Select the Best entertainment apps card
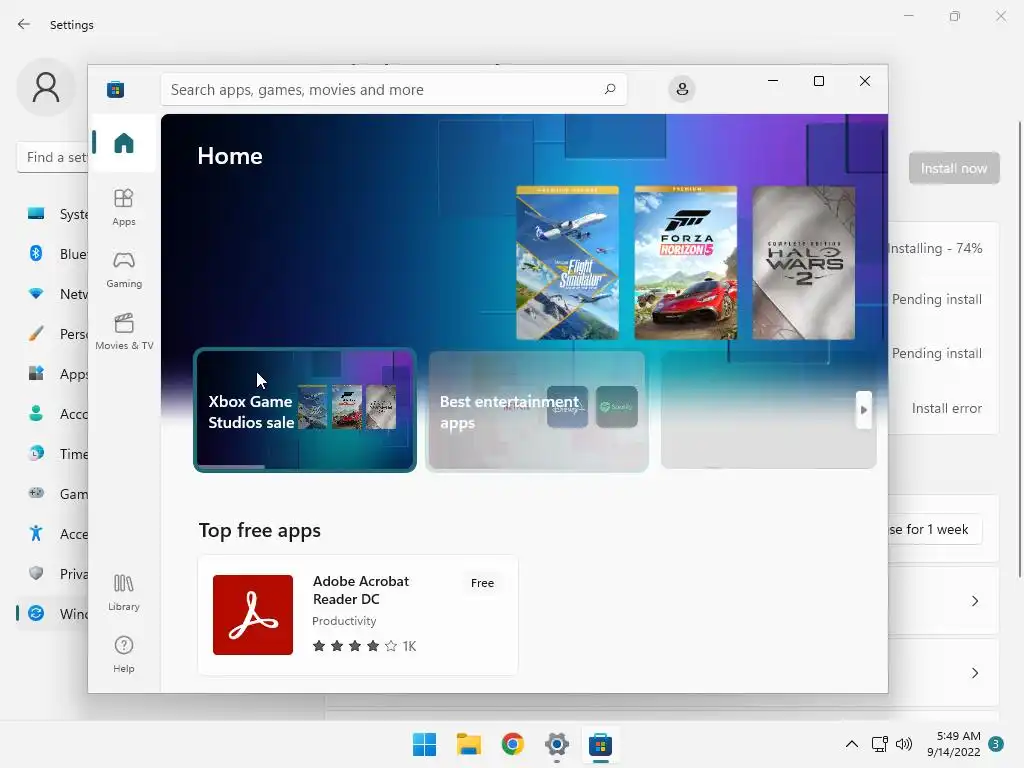Screen dimensions: 1024x768 coord(537,410)
